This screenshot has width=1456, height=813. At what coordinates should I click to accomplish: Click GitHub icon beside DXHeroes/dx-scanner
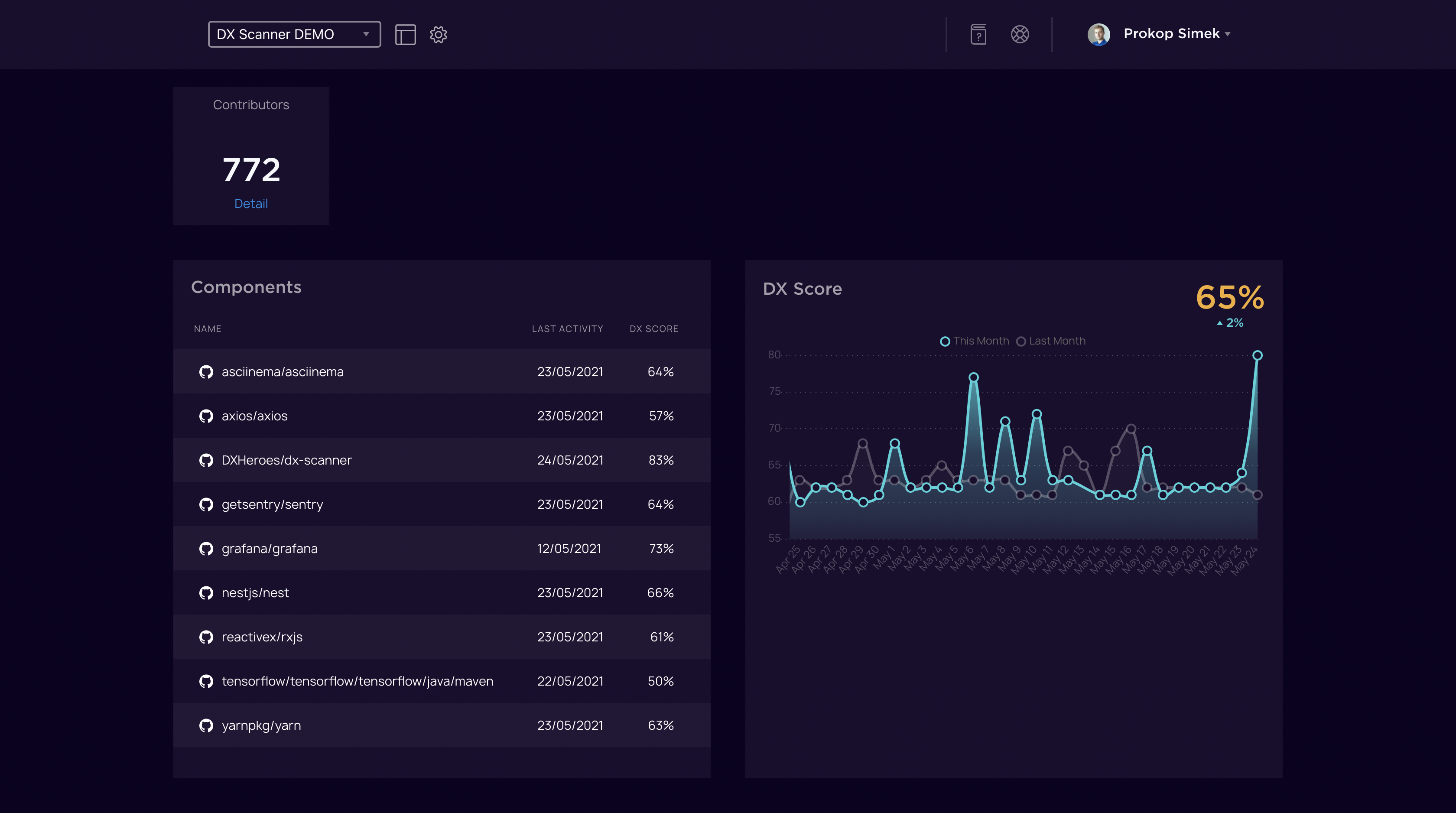pyautogui.click(x=206, y=460)
